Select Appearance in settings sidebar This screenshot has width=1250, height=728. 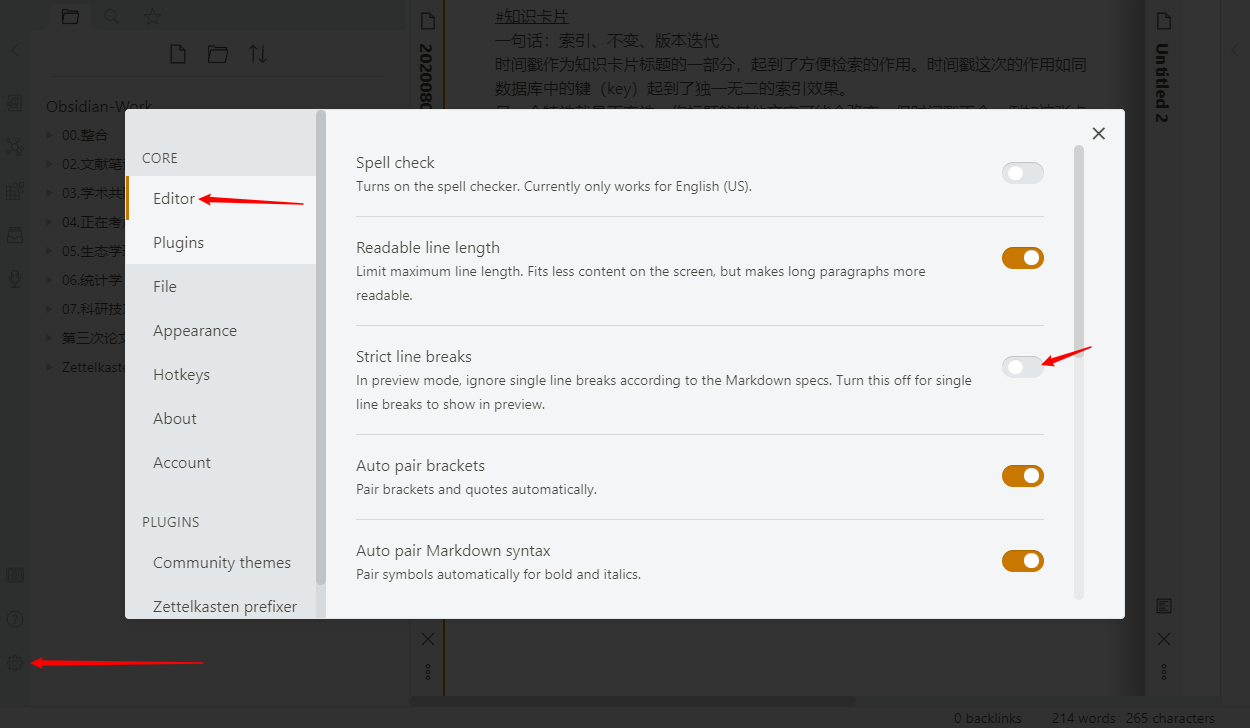point(195,331)
